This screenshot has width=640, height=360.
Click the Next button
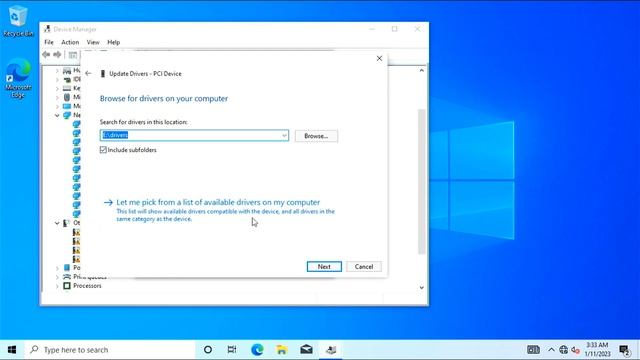(x=324, y=267)
